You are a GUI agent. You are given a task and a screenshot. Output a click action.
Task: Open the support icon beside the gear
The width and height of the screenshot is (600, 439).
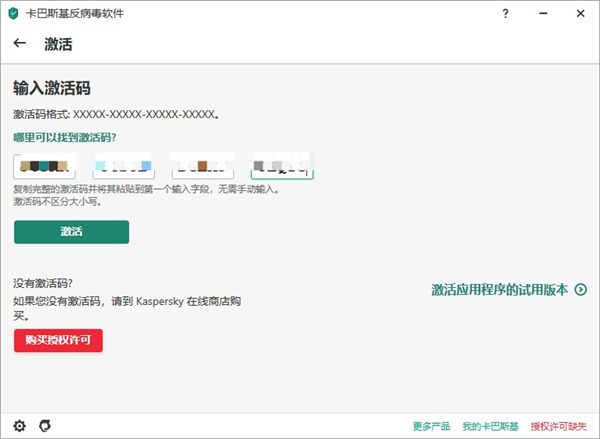click(x=44, y=425)
